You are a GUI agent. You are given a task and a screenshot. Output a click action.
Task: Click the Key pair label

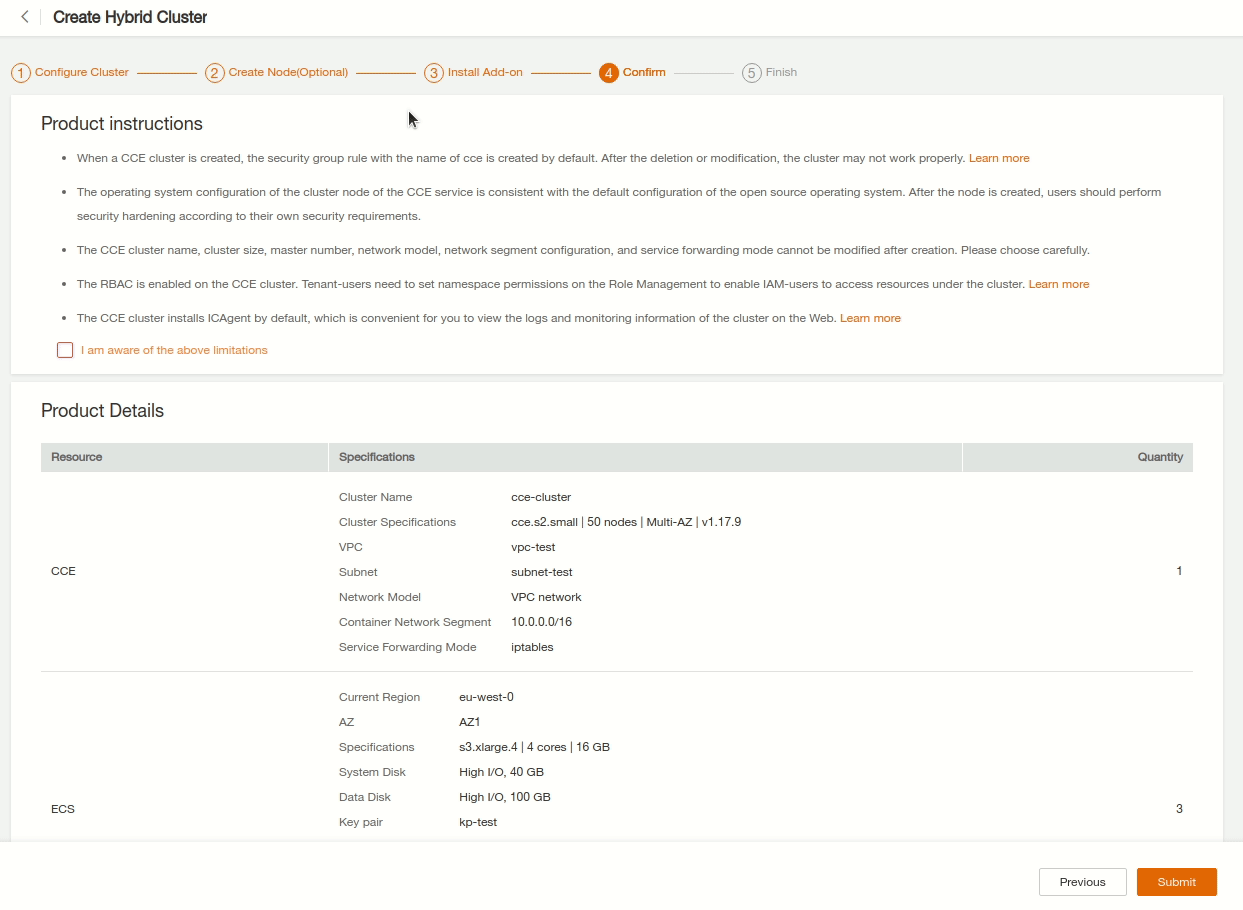361,822
